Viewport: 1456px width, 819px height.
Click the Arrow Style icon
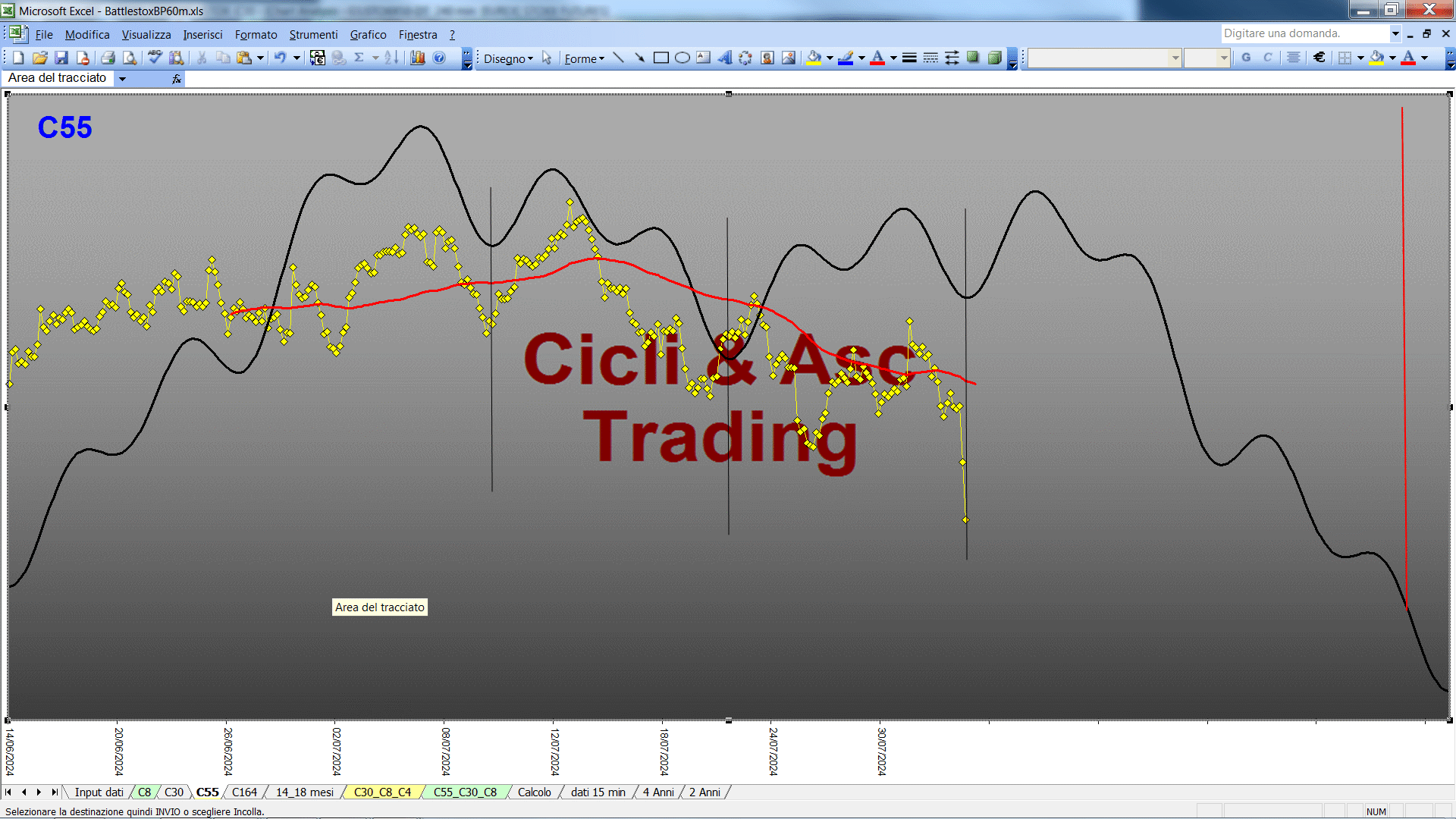click(x=952, y=58)
